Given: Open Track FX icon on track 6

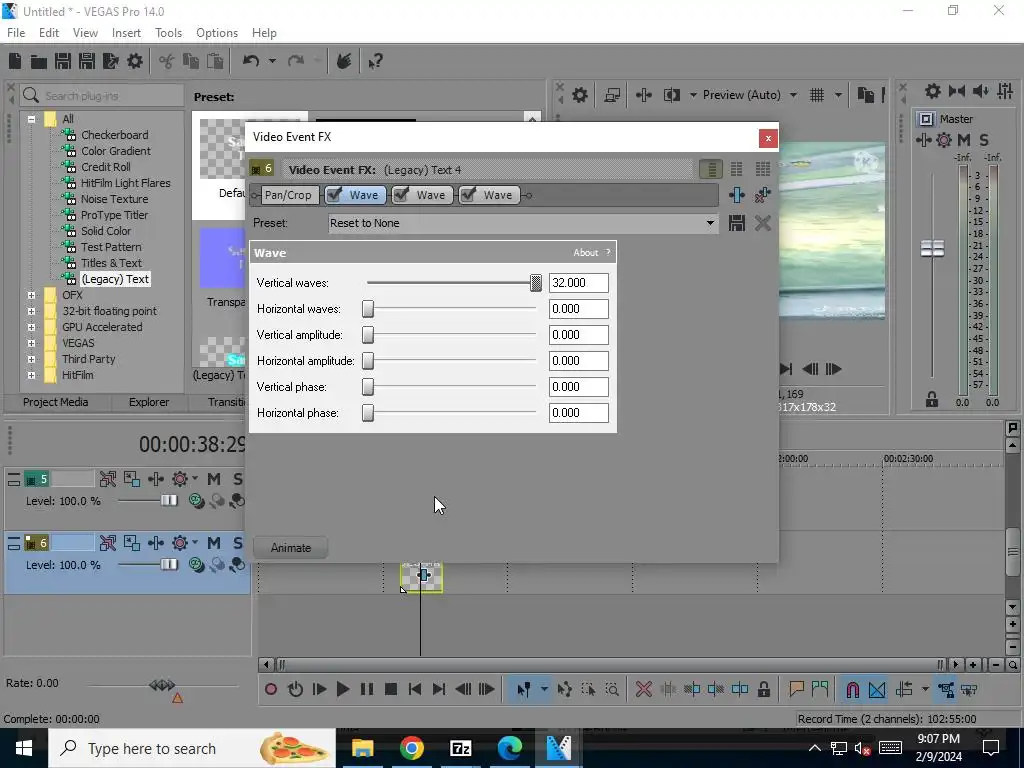Looking at the screenshot, I should pyautogui.click(x=155, y=543).
